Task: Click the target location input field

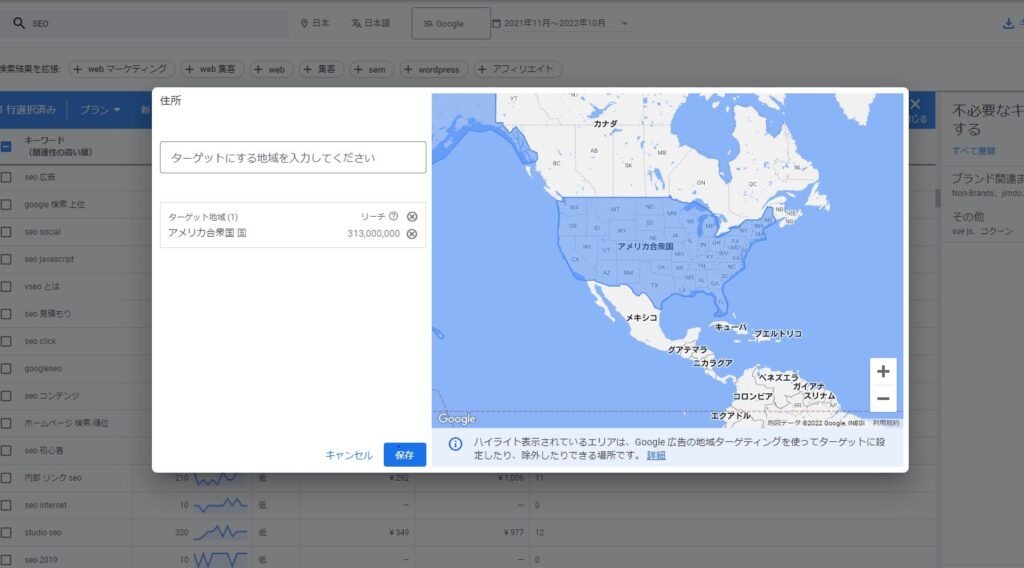Action: (x=293, y=157)
